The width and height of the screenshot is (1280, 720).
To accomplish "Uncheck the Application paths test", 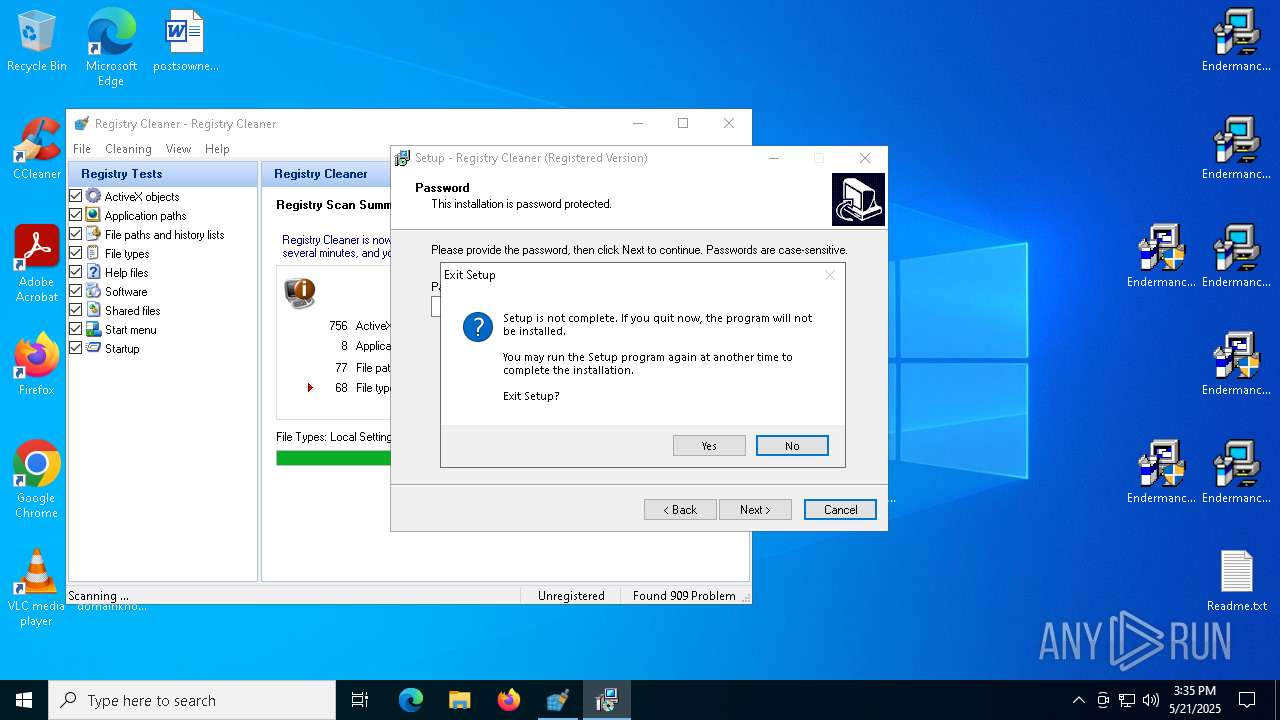I will pos(75,215).
